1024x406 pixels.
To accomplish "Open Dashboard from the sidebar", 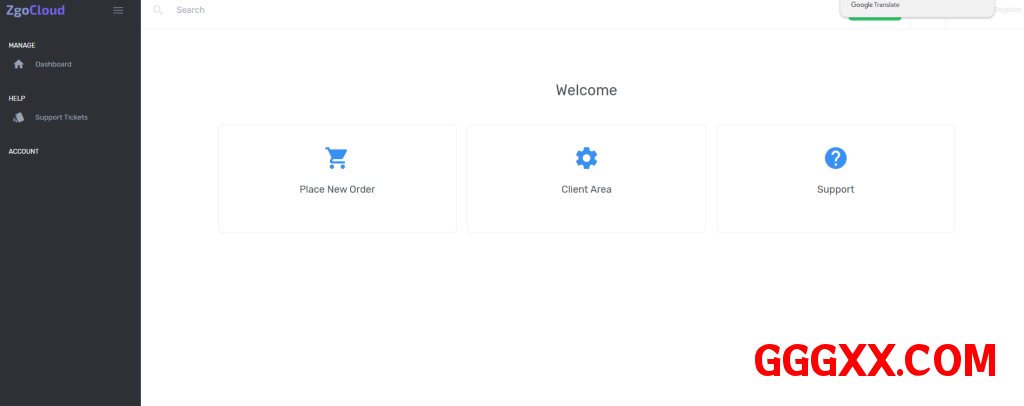I will (53, 64).
